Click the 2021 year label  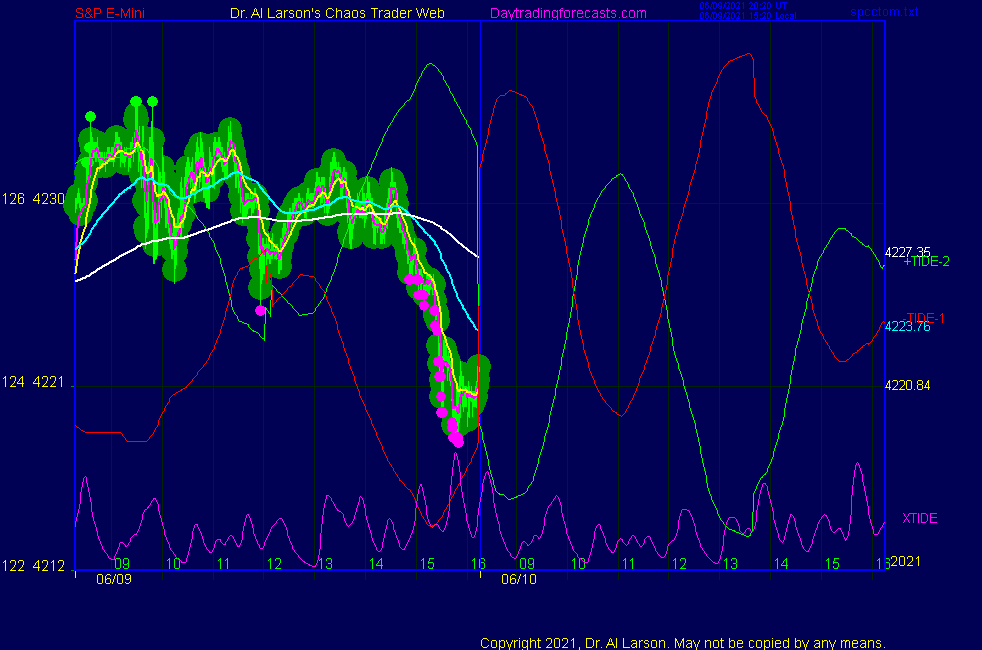point(906,561)
